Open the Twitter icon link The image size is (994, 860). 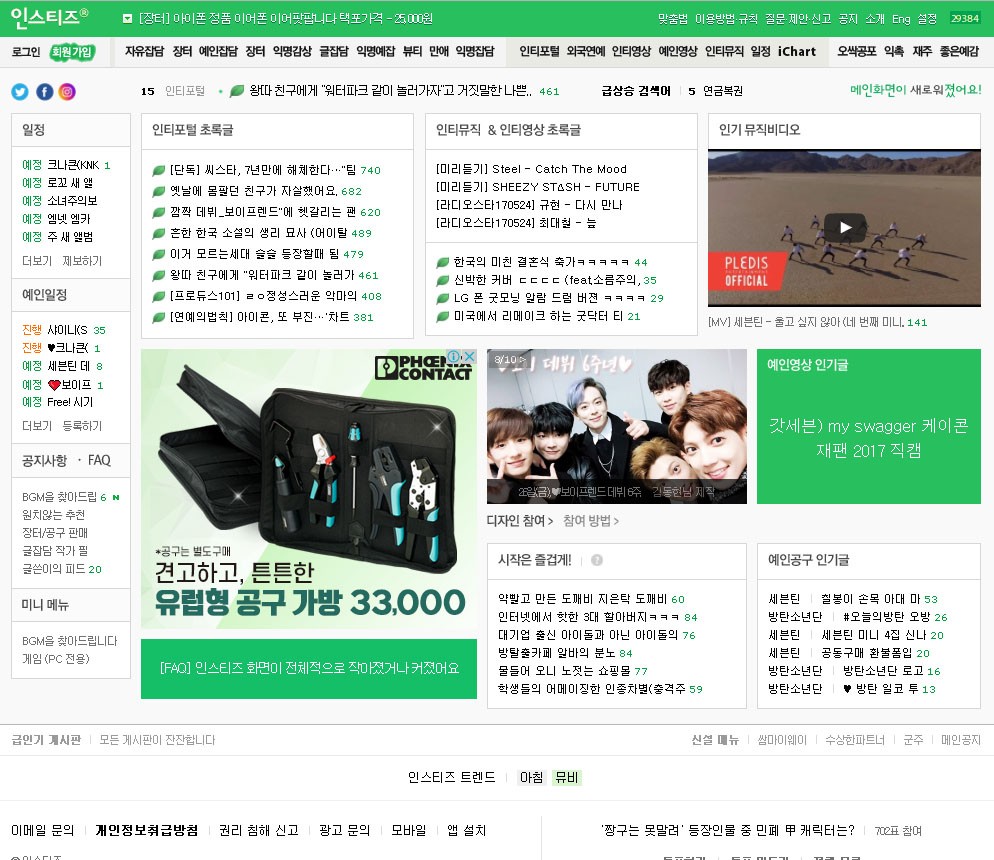tap(20, 92)
